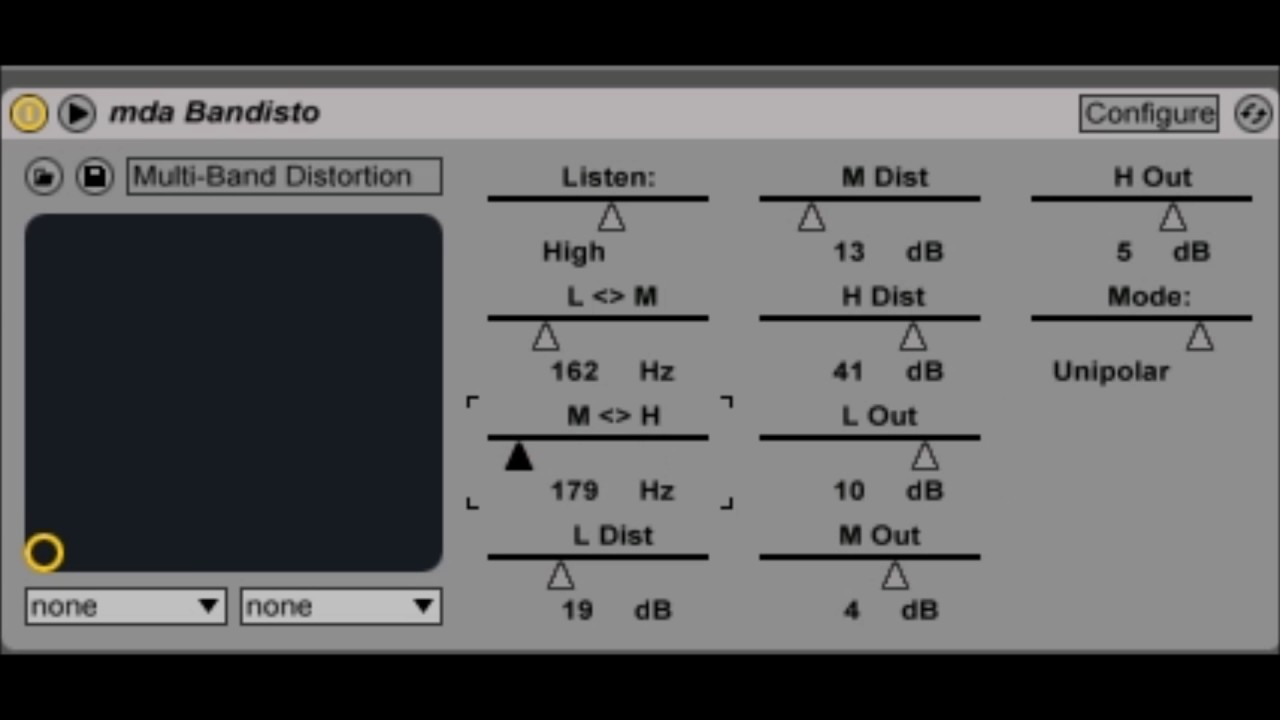Click the Mode slider handle
This screenshot has height=720, width=1280.
[x=1199, y=336]
